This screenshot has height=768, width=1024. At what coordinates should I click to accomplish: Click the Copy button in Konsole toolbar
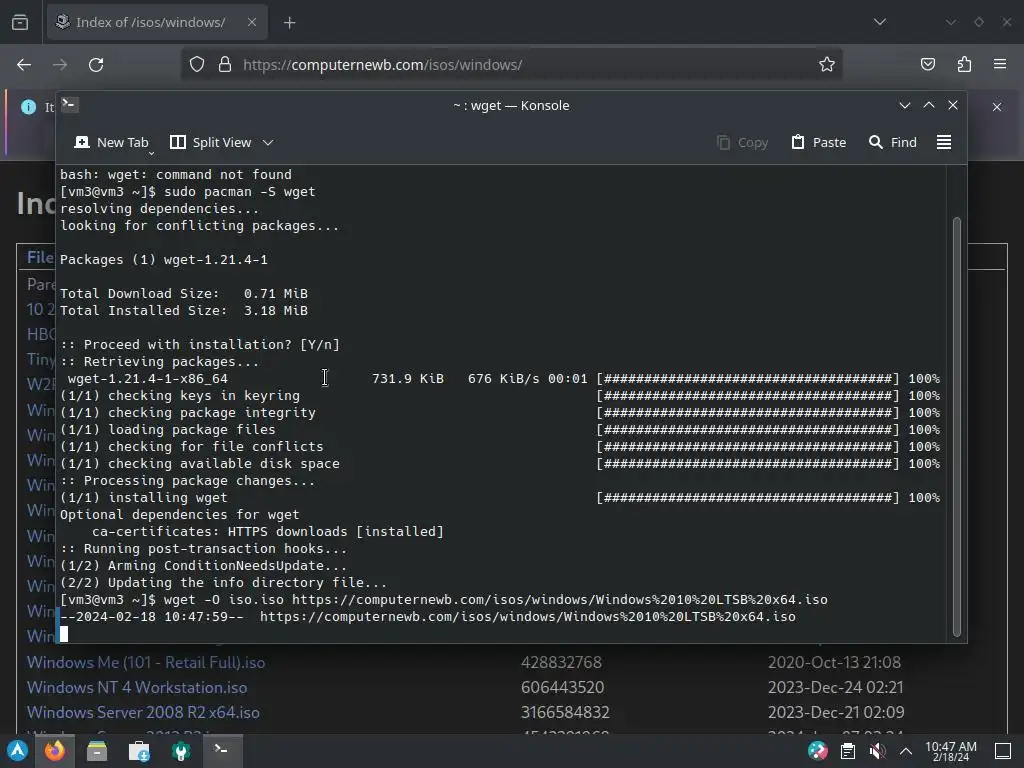(743, 142)
